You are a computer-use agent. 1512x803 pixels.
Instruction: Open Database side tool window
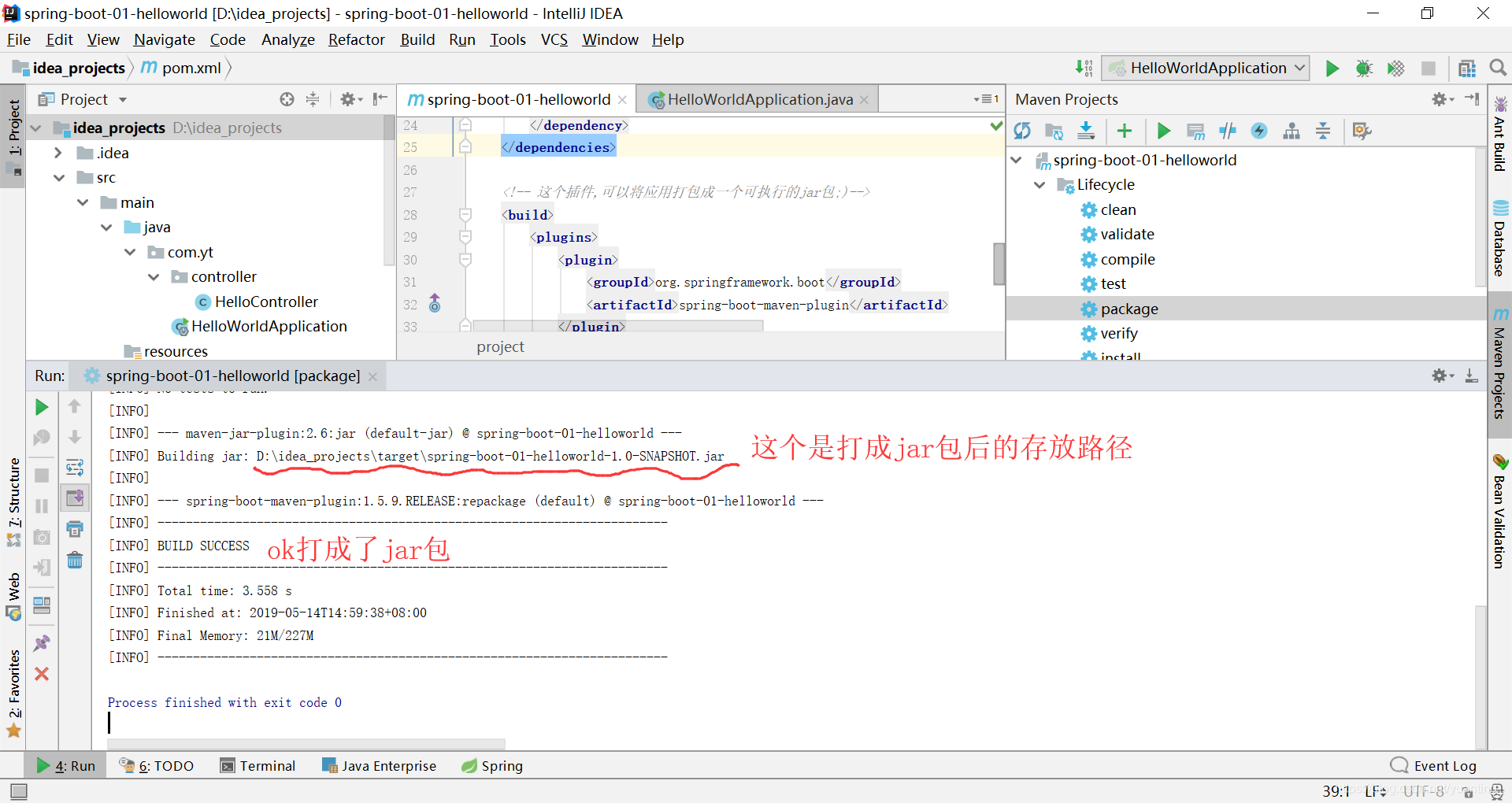[x=1499, y=239]
